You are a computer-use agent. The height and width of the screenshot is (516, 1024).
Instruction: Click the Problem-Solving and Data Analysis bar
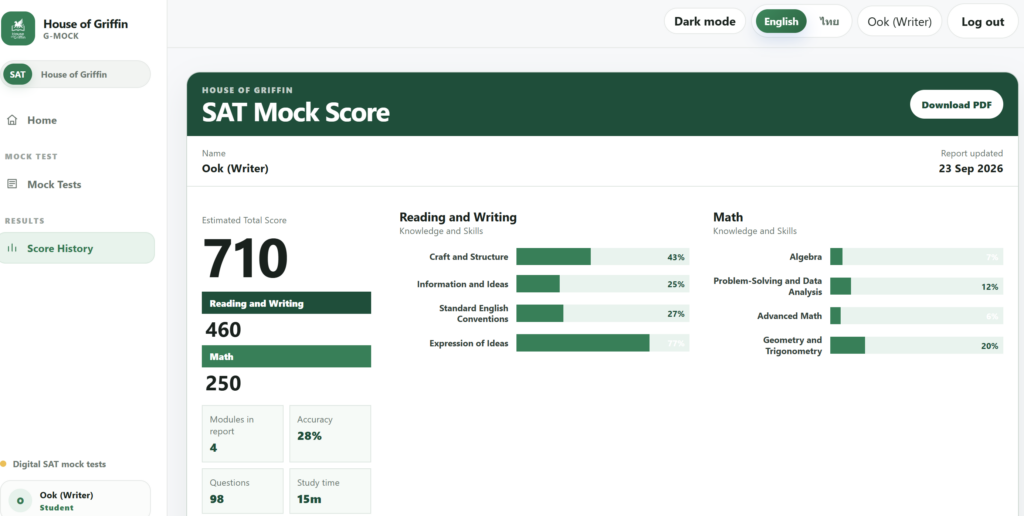pos(916,286)
